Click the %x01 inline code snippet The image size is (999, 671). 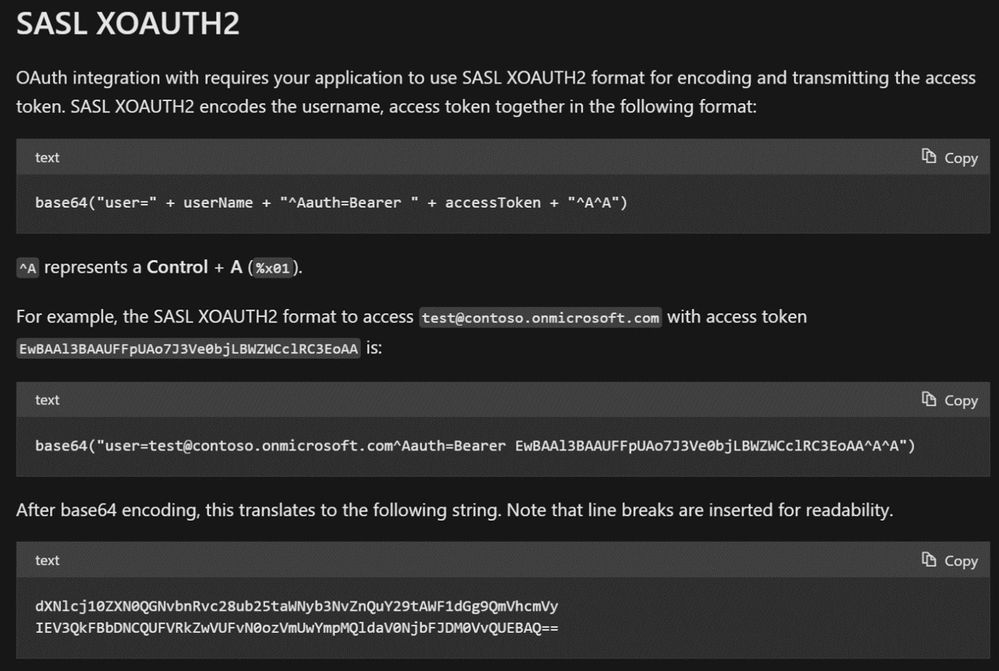click(273, 268)
